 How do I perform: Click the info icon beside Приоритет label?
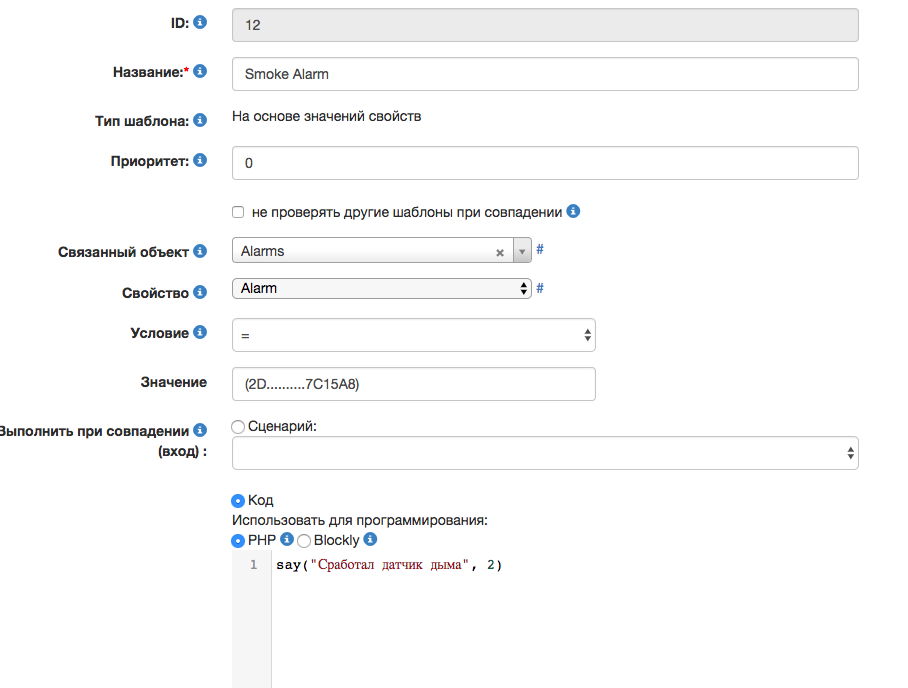tap(200, 160)
